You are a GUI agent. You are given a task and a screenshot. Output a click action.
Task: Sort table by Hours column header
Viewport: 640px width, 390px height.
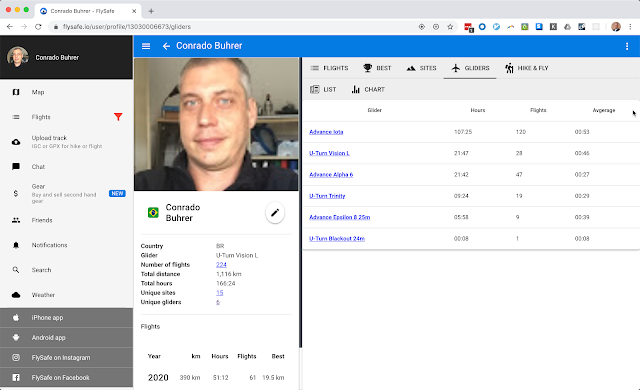(478, 110)
